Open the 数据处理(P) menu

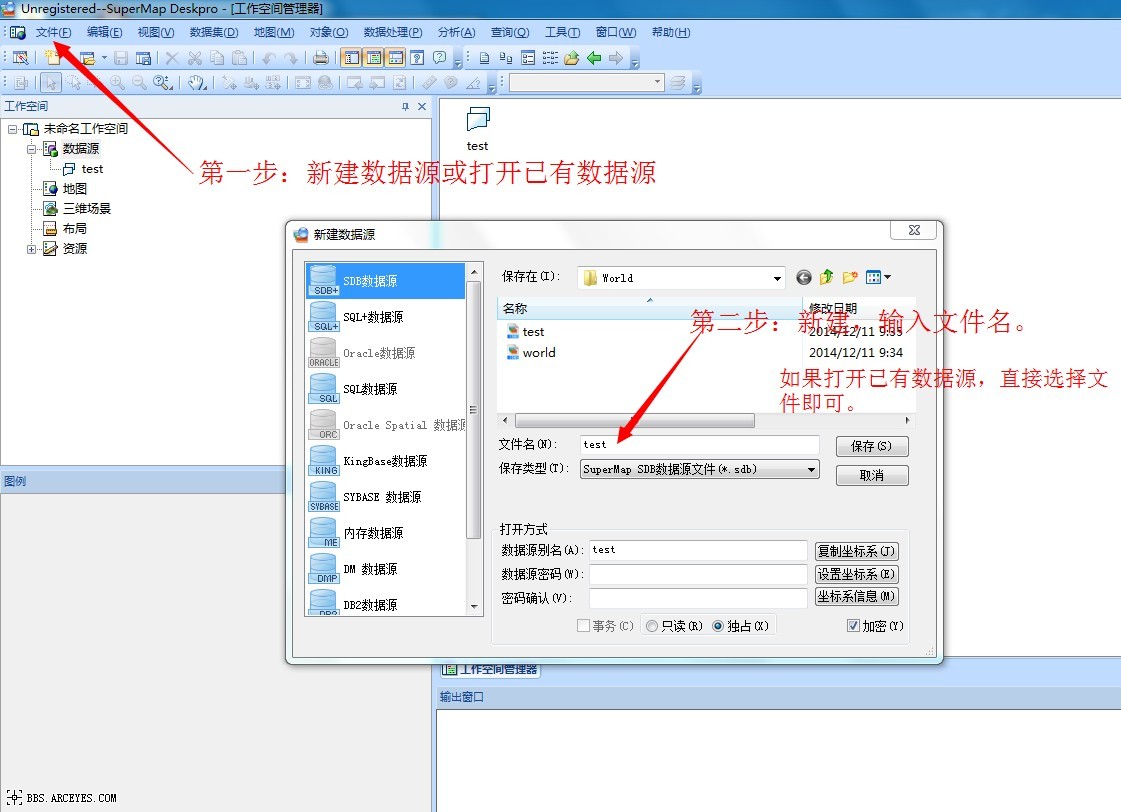(392, 32)
